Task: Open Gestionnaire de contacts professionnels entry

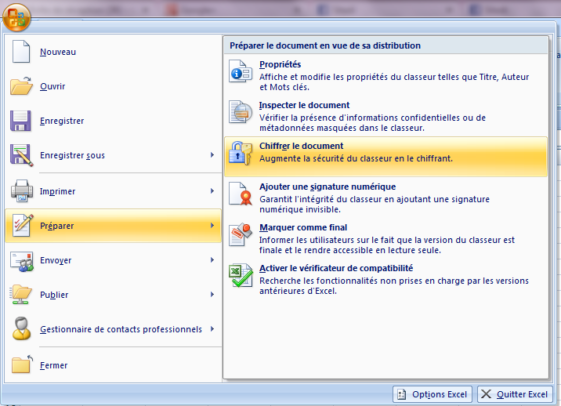Action: (113, 329)
